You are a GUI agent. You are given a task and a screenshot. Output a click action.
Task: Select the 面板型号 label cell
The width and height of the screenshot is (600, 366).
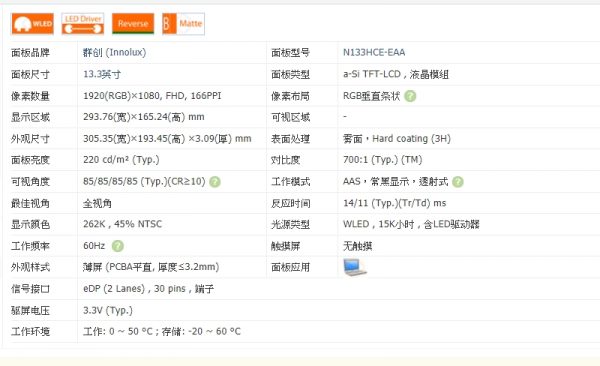tap(290, 52)
